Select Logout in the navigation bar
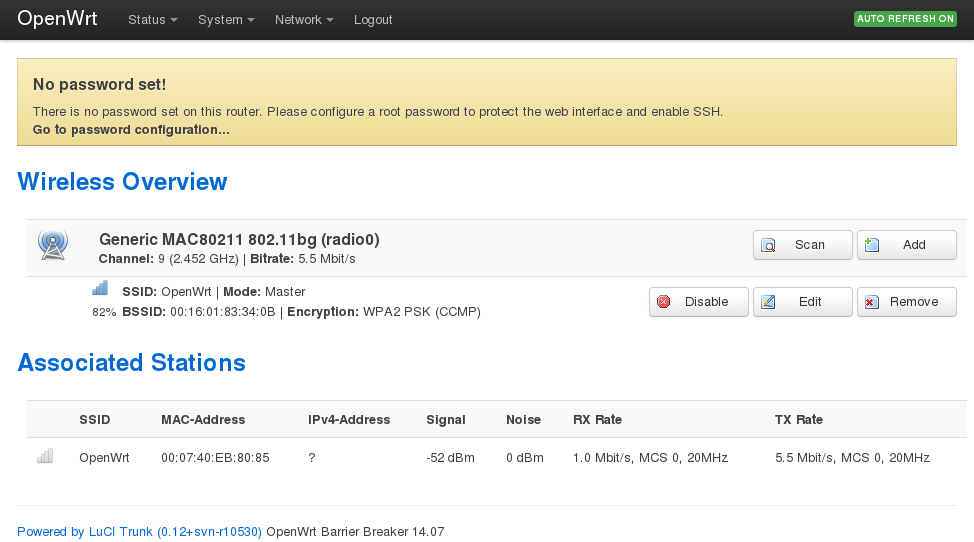 tap(373, 20)
